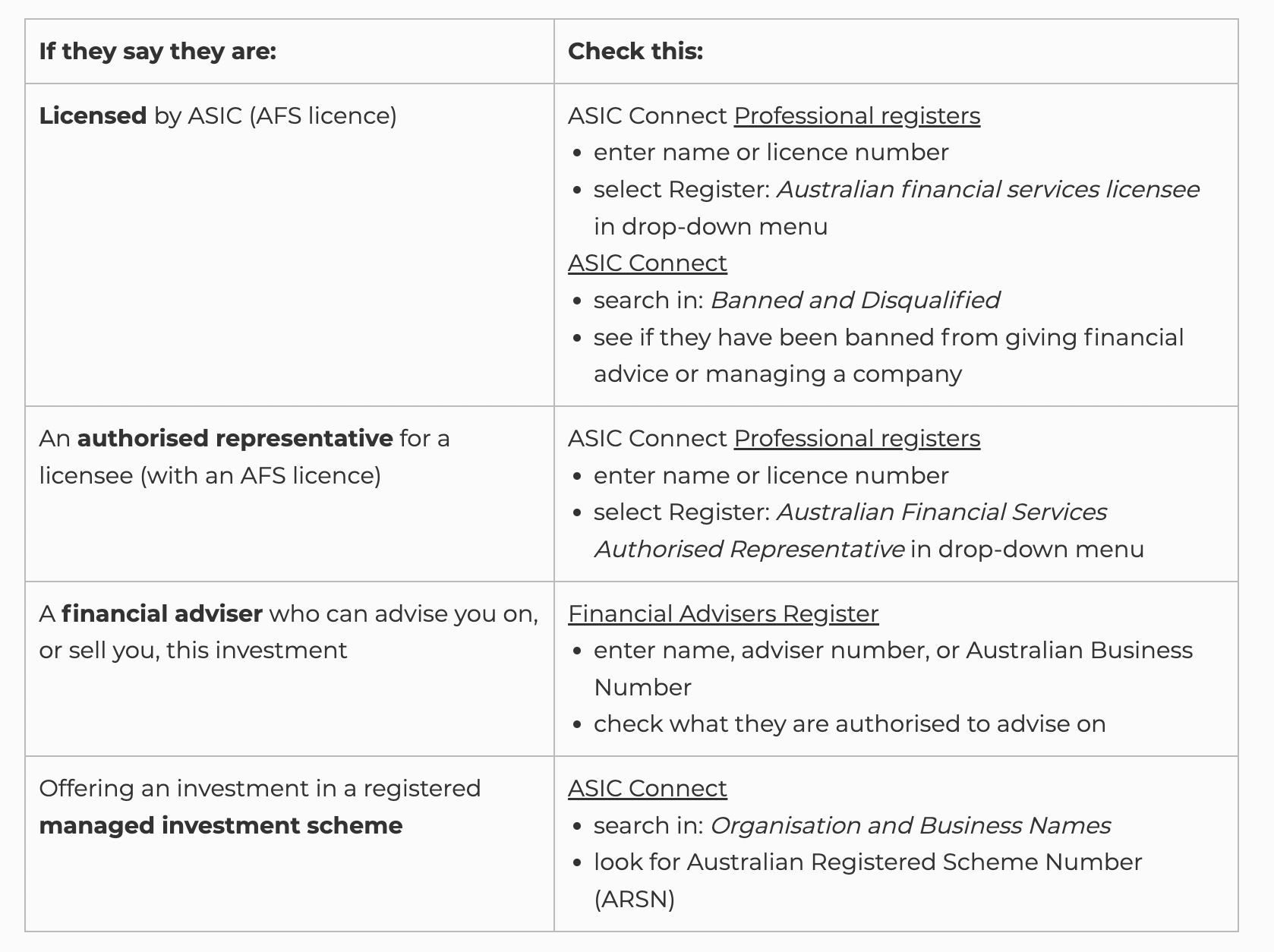This screenshot has width=1274, height=952.
Task: Open Professional registers link in Licensed row
Action: (x=856, y=116)
